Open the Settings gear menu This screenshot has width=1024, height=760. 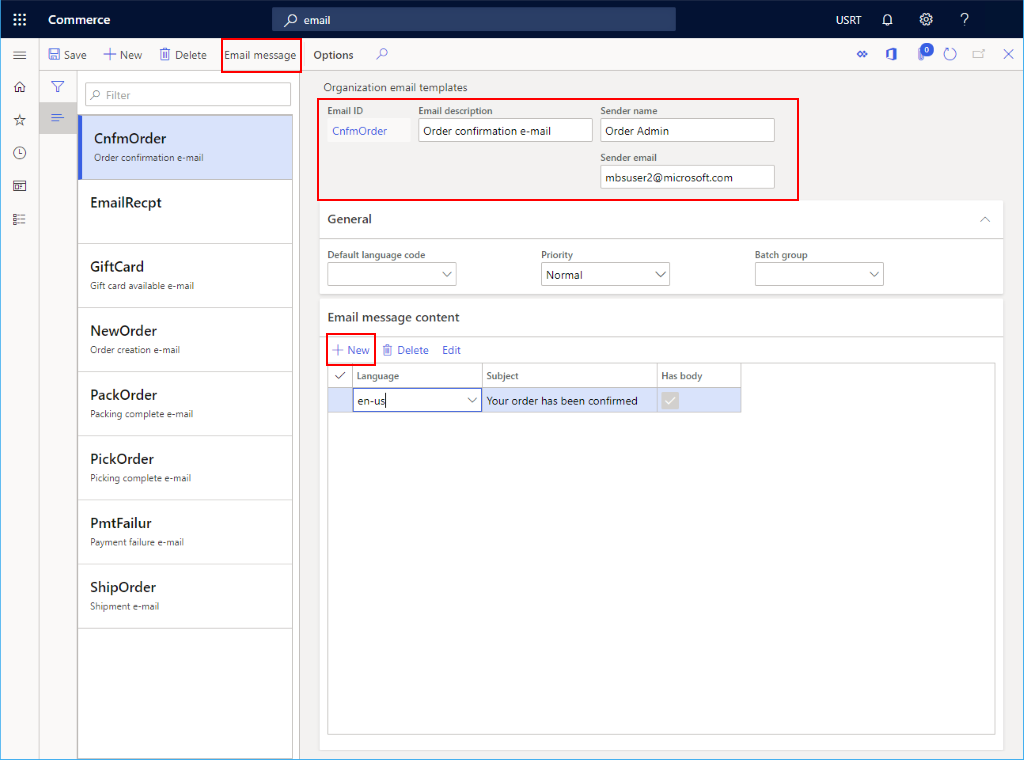pyautogui.click(x=925, y=19)
